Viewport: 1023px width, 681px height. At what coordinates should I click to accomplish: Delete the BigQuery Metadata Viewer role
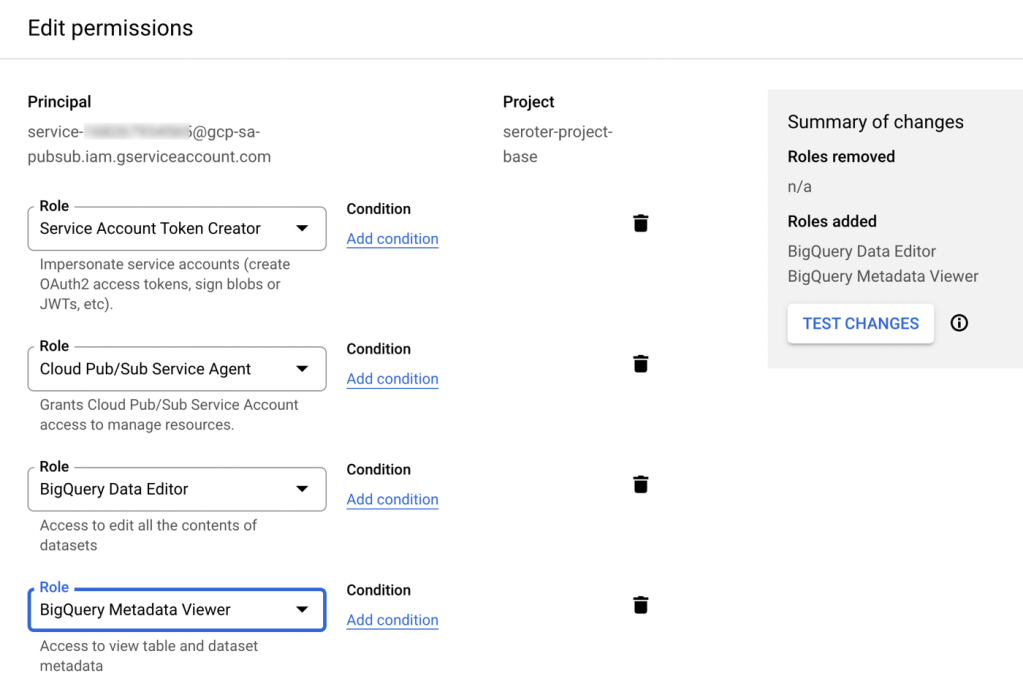(641, 605)
